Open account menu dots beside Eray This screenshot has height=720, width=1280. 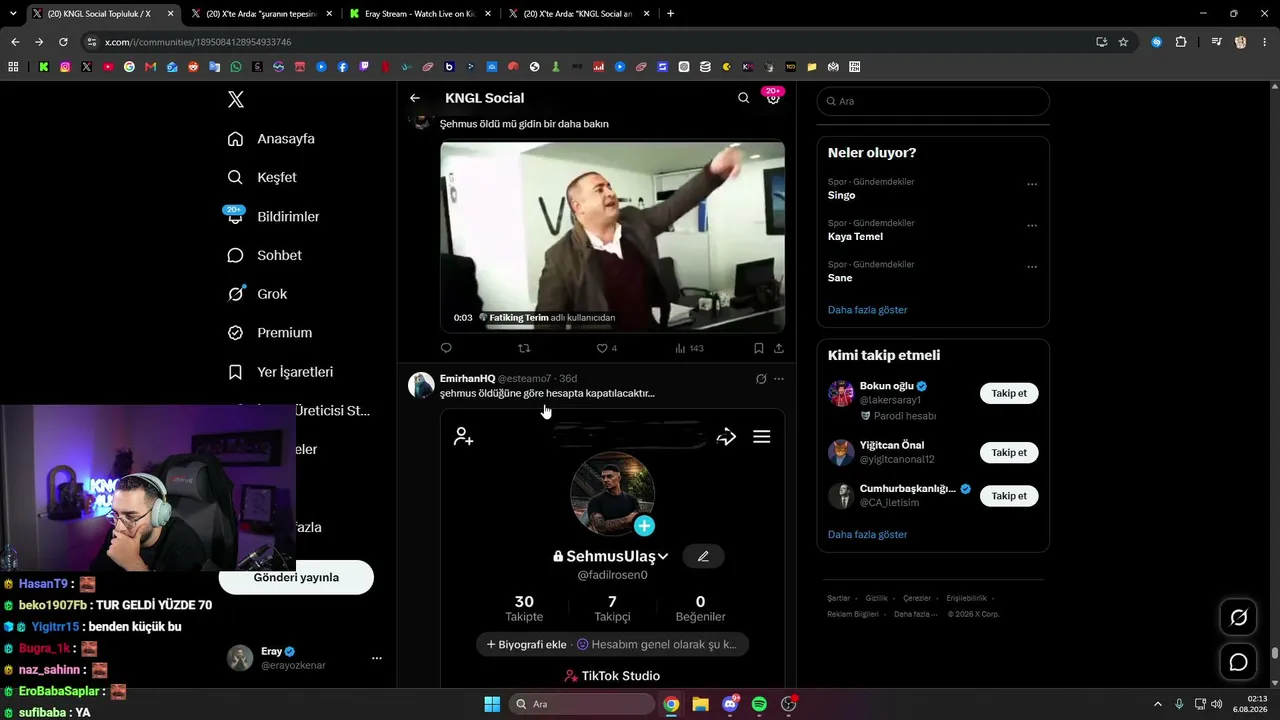click(x=377, y=658)
